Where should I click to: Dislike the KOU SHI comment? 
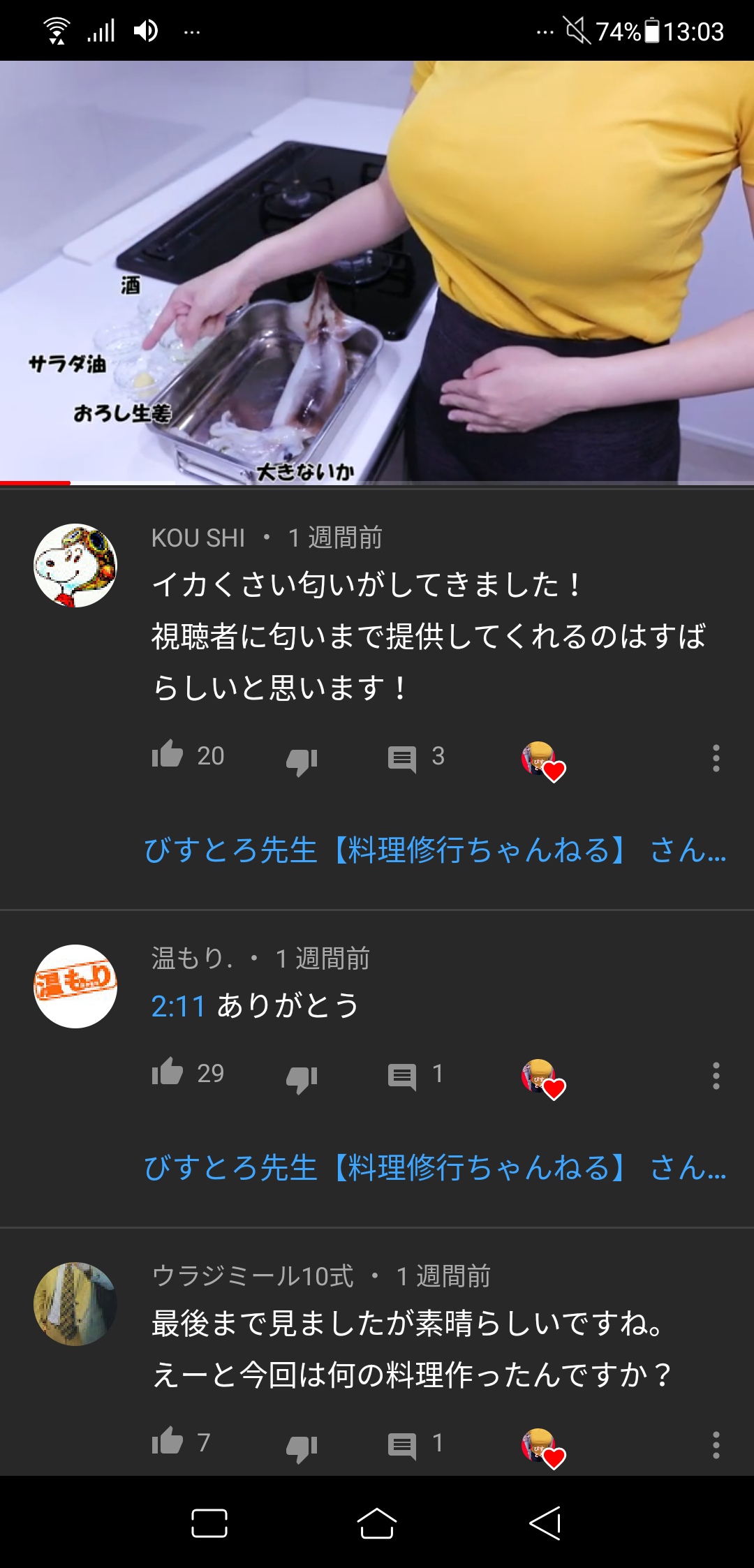(302, 760)
